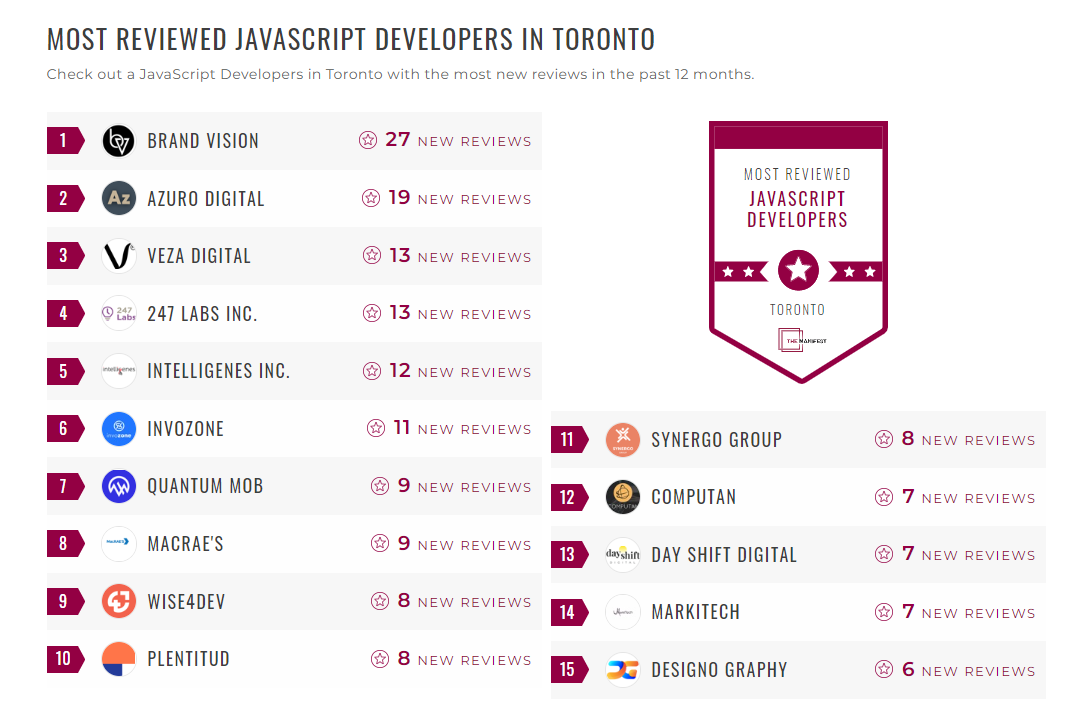Click the Day Shift Digital logo
1085x711 pixels.
(623, 554)
